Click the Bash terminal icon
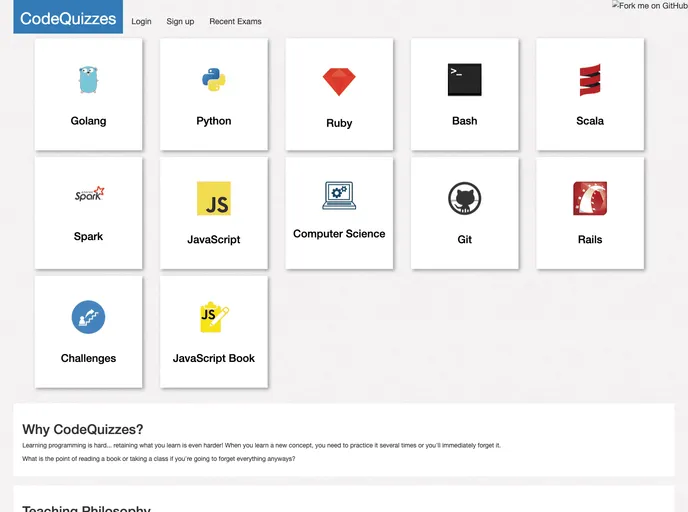The height and width of the screenshot is (512, 688). 465,79
